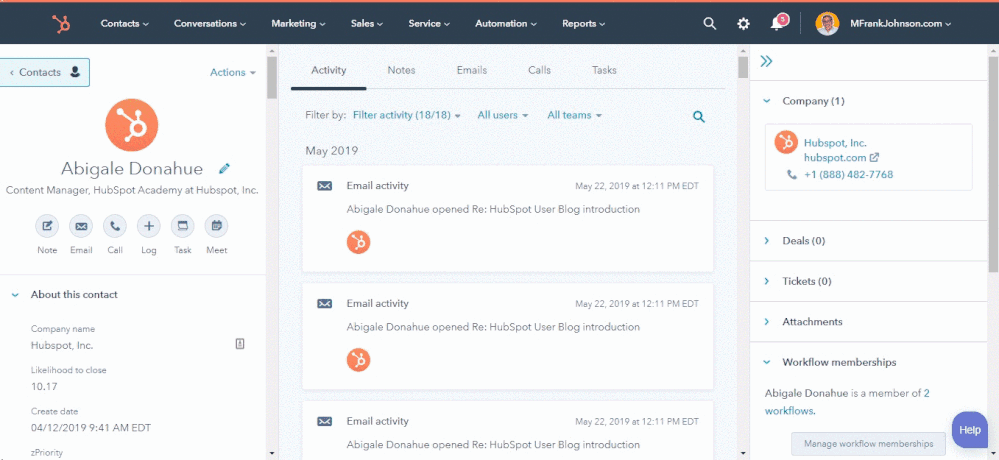Image resolution: width=999 pixels, height=460 pixels.
Task: Click the envelope icon of second Email activity
Action: pyautogui.click(x=325, y=304)
